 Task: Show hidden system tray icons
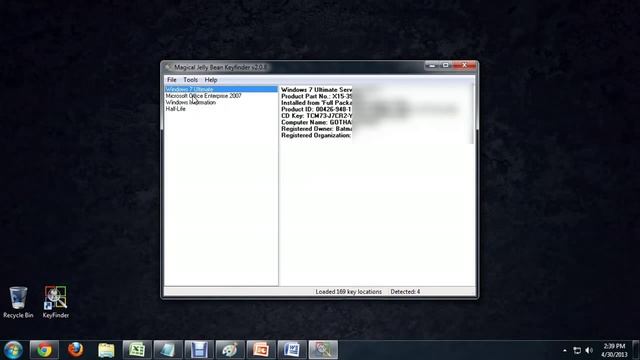coord(565,351)
